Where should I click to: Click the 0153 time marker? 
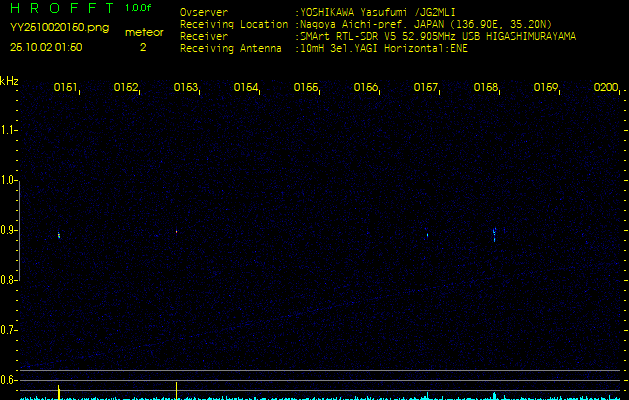(x=186, y=87)
